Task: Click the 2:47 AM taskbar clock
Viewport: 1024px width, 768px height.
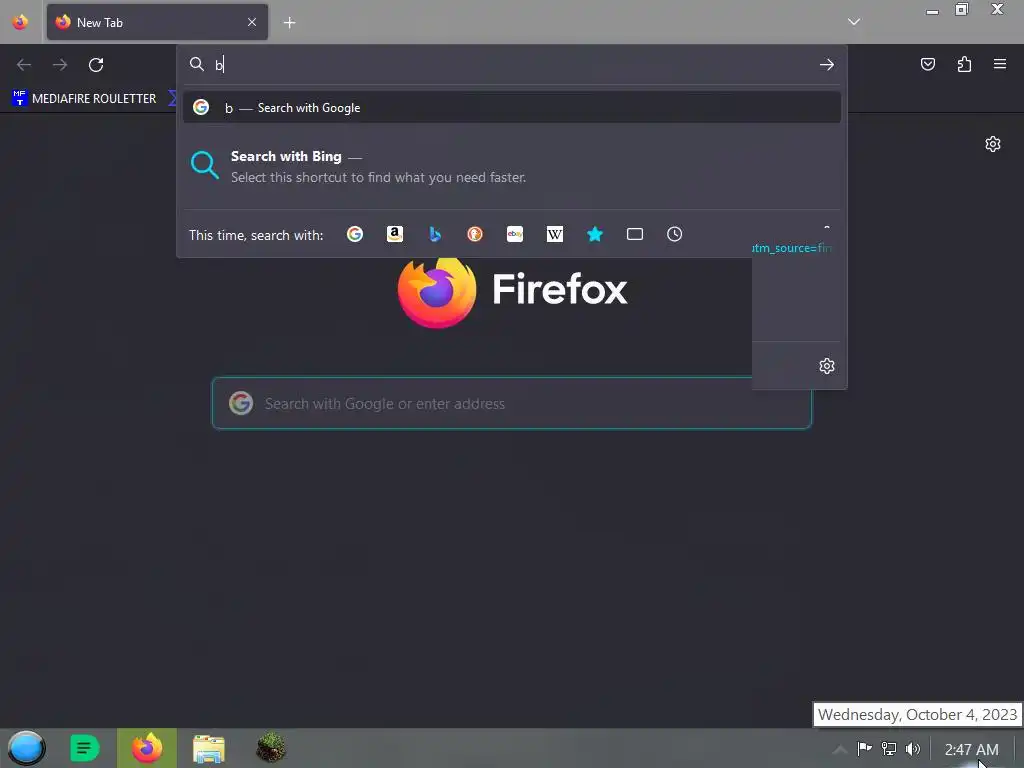Action: [x=972, y=749]
